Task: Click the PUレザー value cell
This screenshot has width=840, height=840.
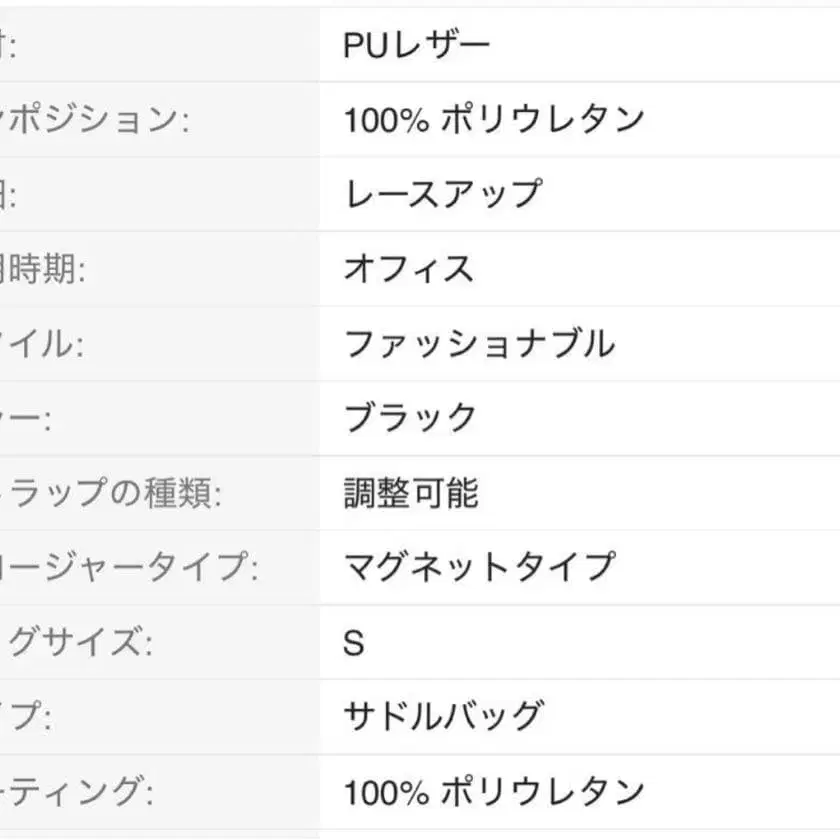Action: point(417,46)
